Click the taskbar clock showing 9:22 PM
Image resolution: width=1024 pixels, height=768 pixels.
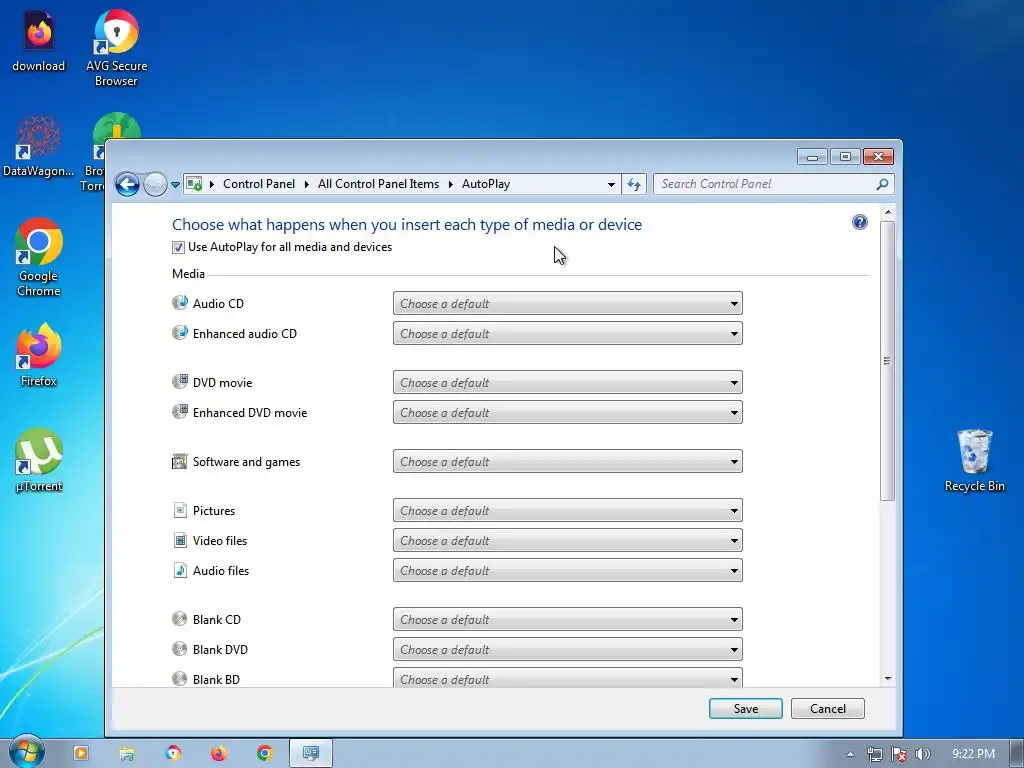pyautogui.click(x=973, y=754)
